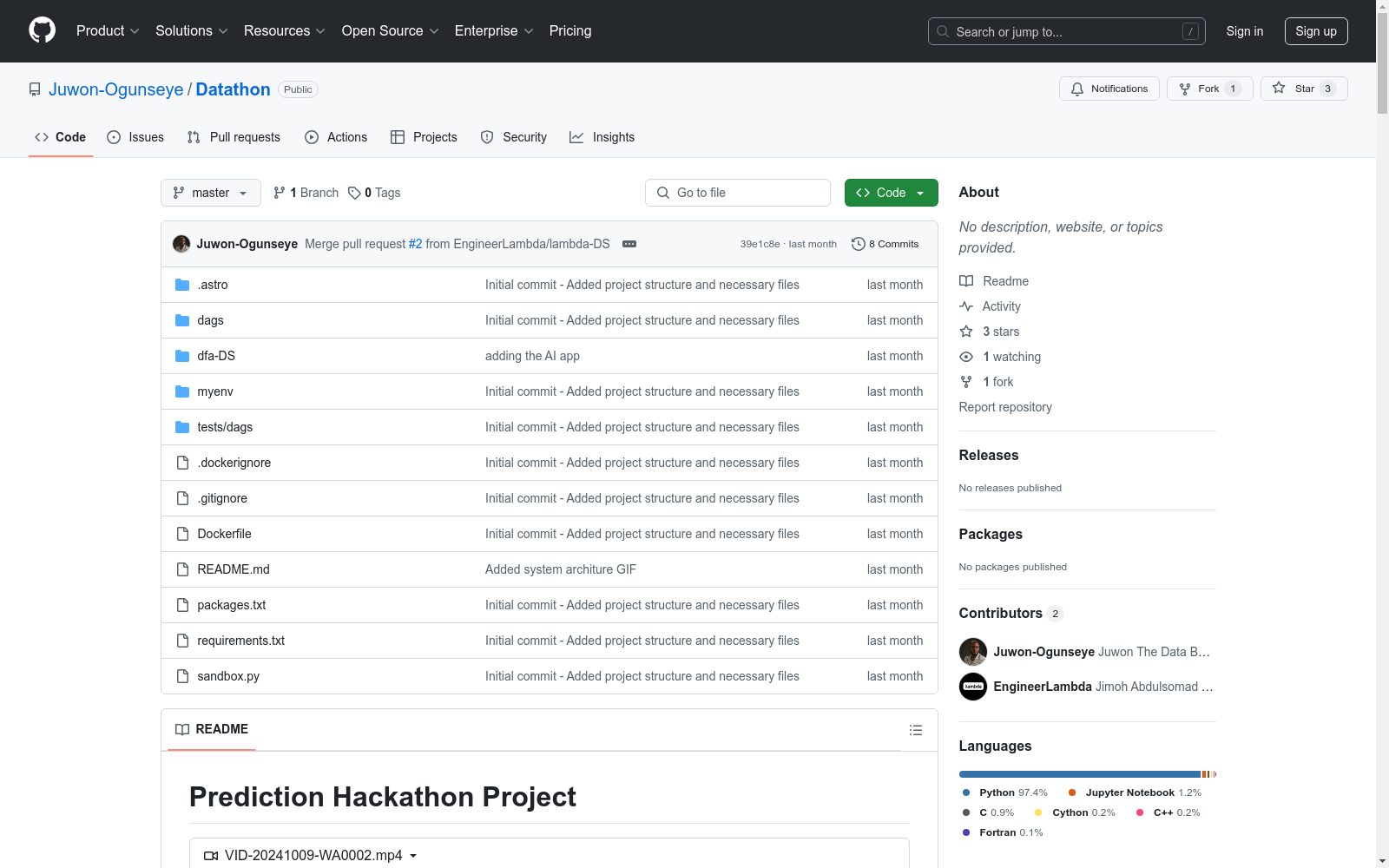Screen dimensions: 1389x868
Task: Click Juwon-Ogunseye's commit avatar
Action: [181, 244]
